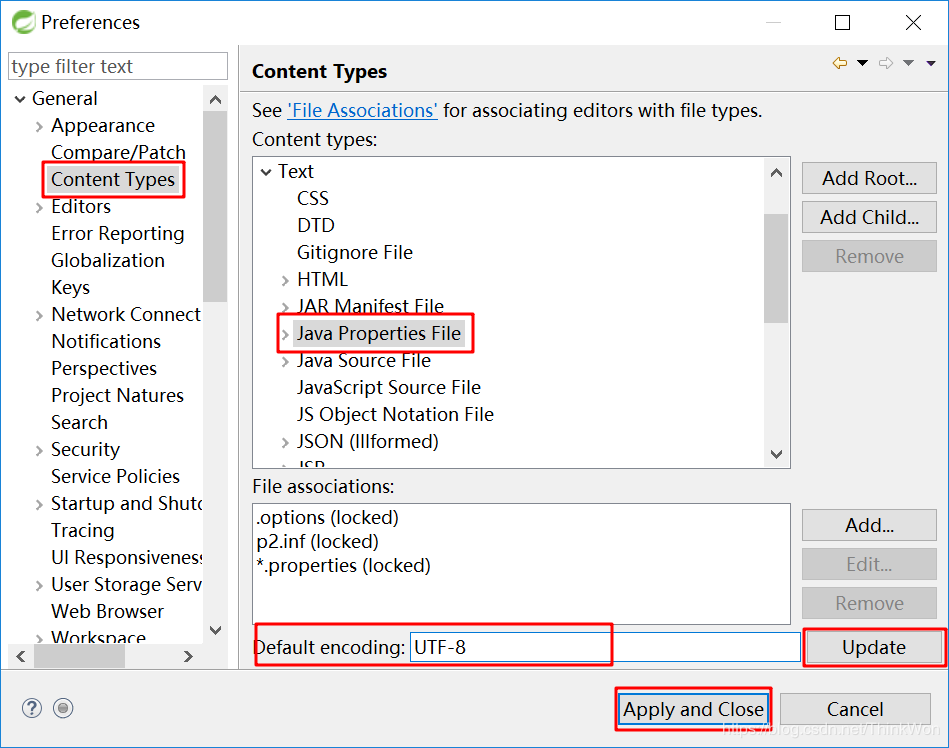Collapse the General tree node
The height and width of the screenshot is (748, 949).
coord(20,99)
